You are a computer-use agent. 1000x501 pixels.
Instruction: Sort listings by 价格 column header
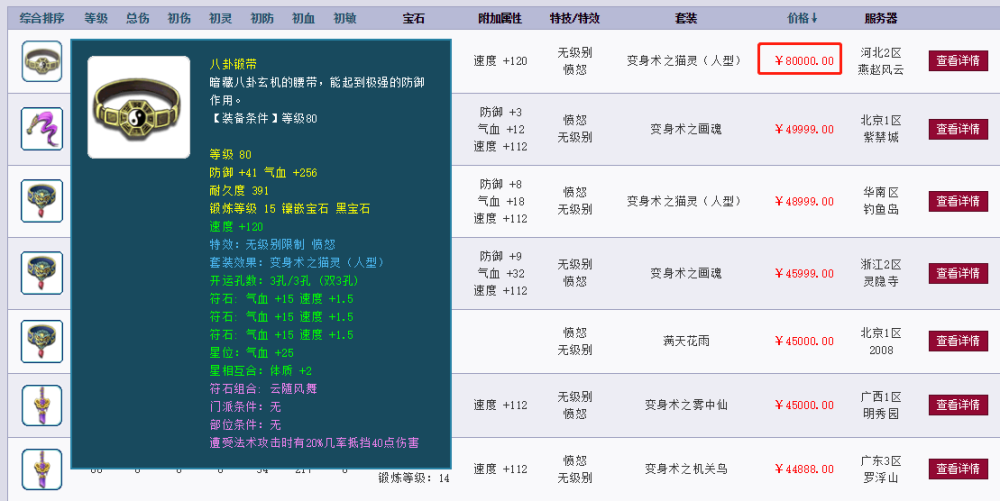tap(802, 18)
